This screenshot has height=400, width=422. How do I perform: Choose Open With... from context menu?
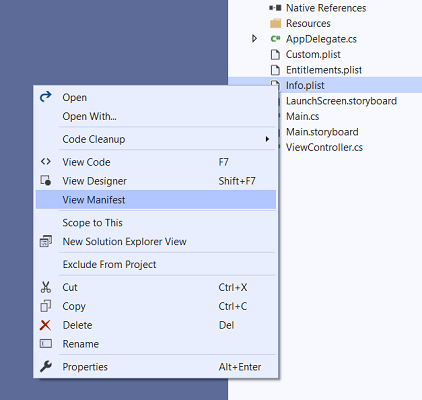(x=89, y=116)
